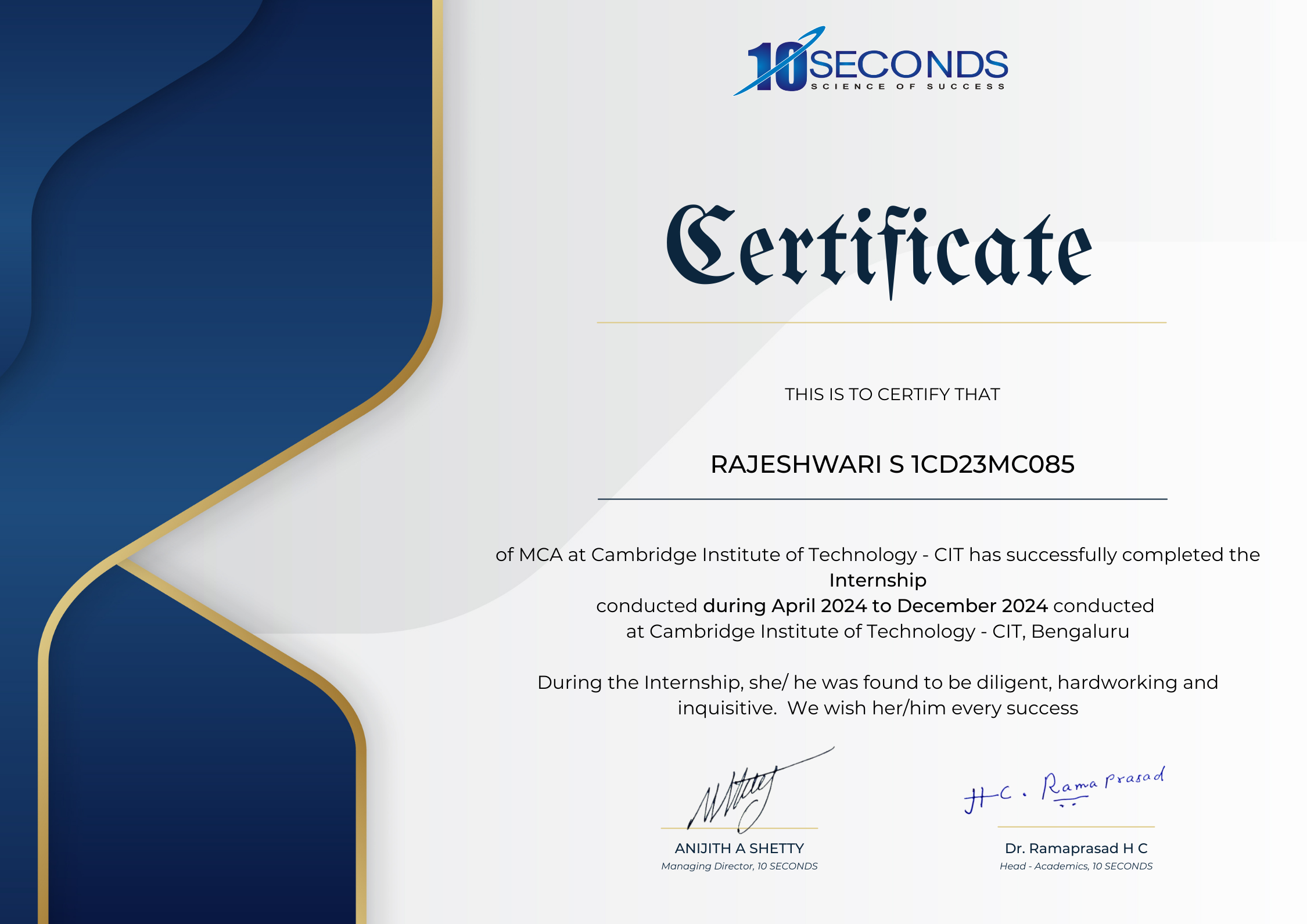Click the We wish her/him success line
1307x924 pixels.
coord(932,708)
